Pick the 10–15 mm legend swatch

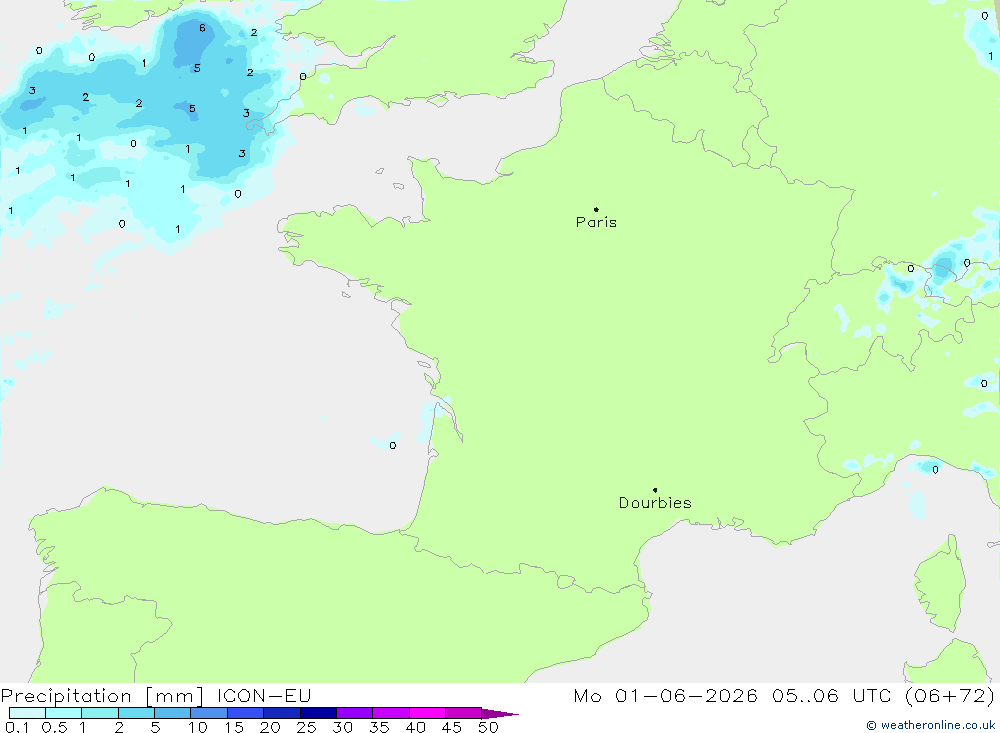tap(209, 713)
